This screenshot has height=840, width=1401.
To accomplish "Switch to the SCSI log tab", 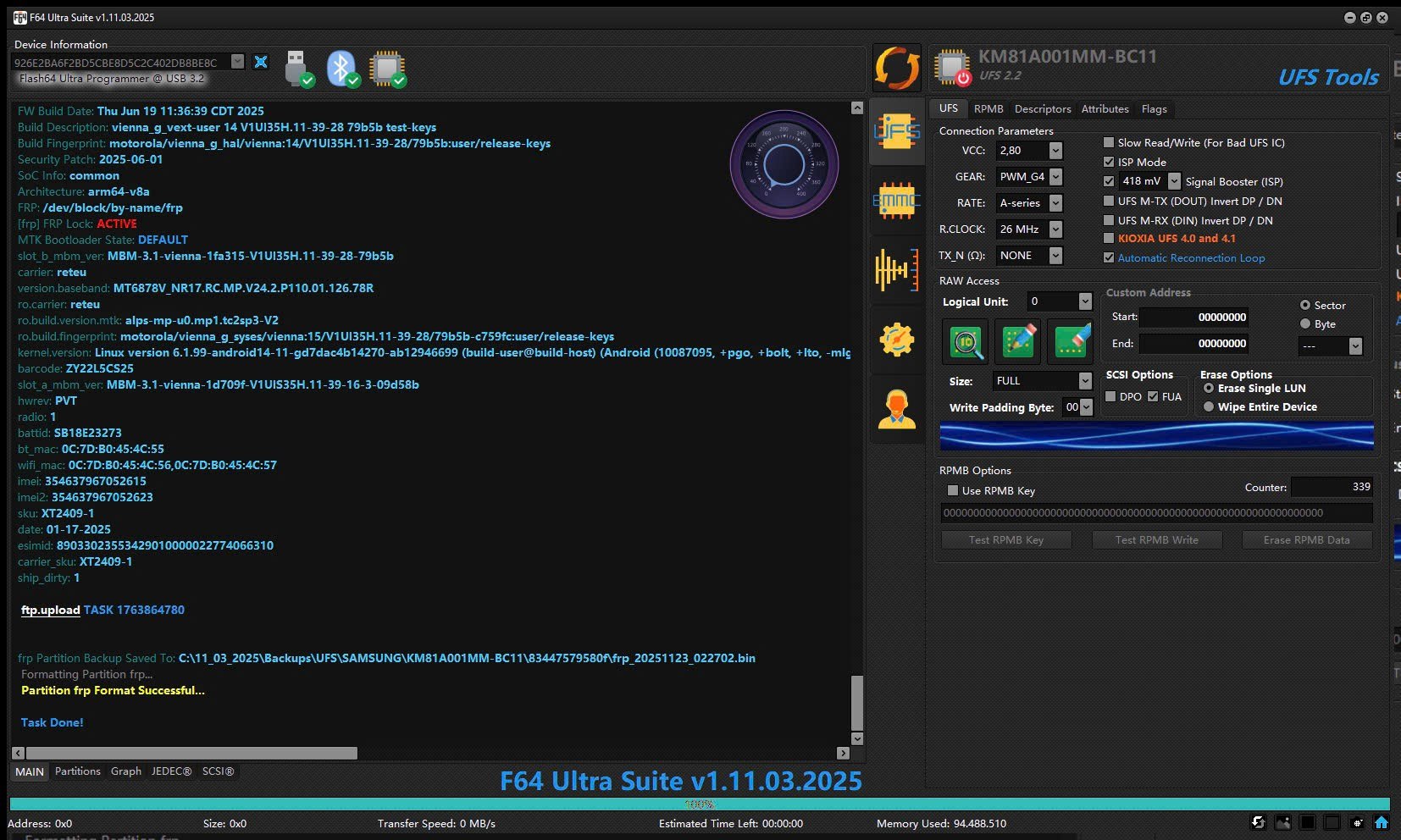I will point(218,771).
